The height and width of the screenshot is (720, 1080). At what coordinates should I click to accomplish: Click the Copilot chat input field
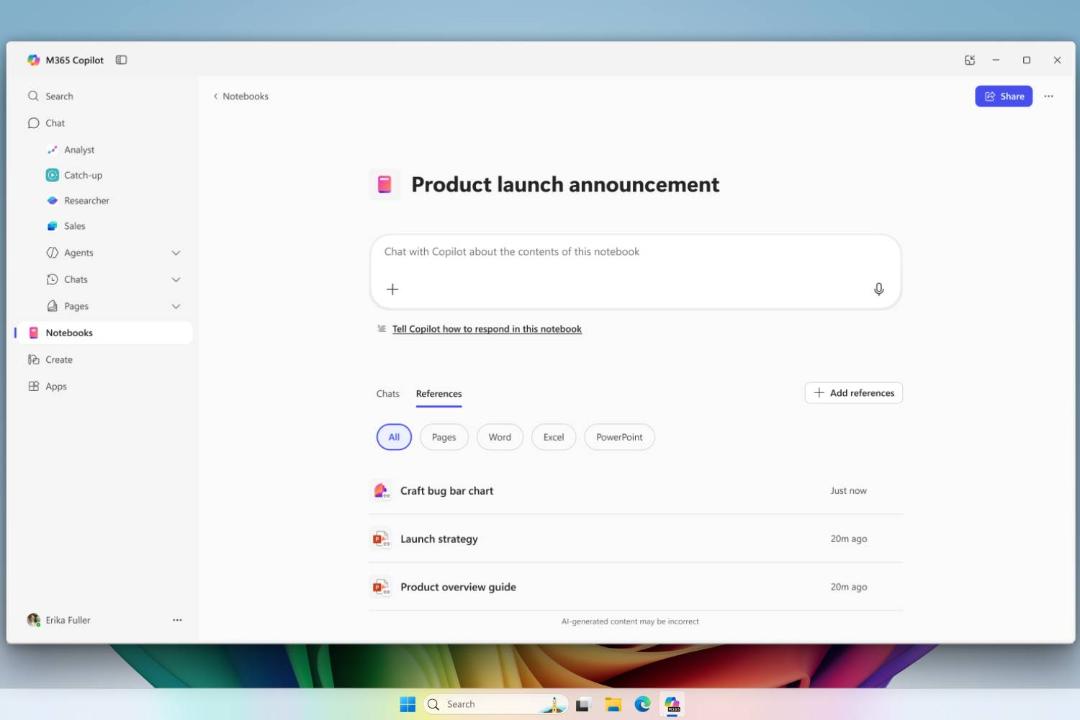(635, 271)
